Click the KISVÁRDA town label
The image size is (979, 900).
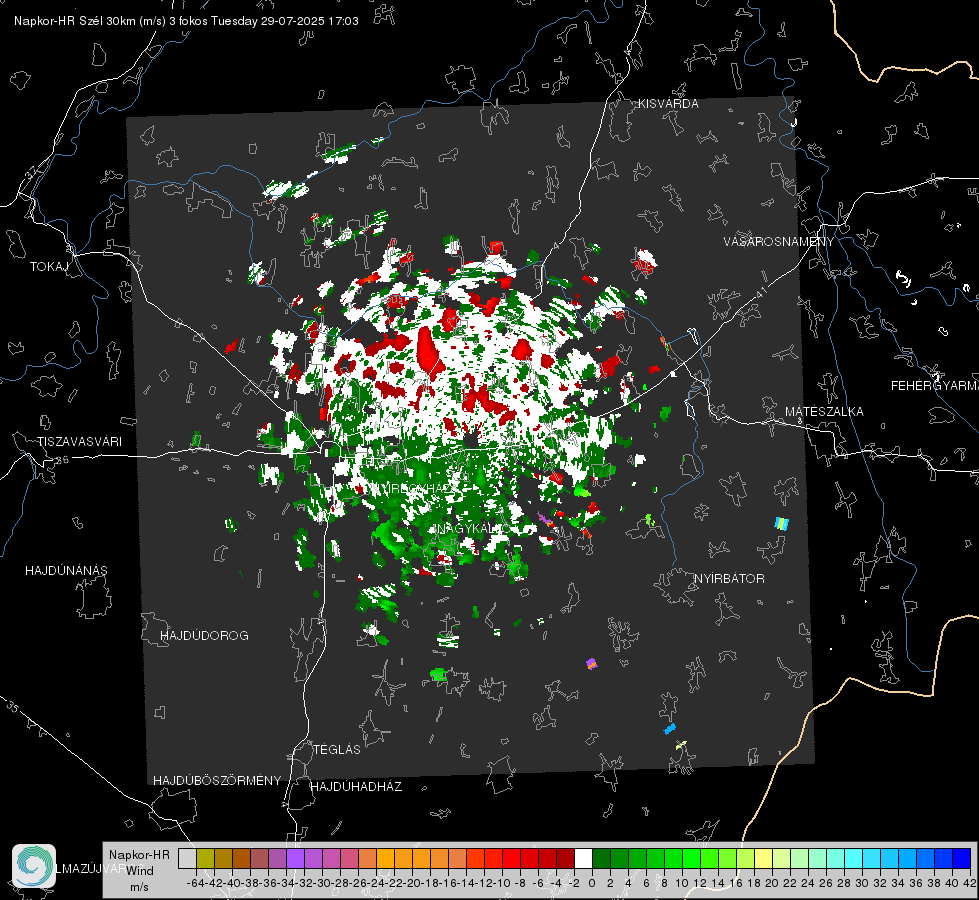(x=668, y=104)
